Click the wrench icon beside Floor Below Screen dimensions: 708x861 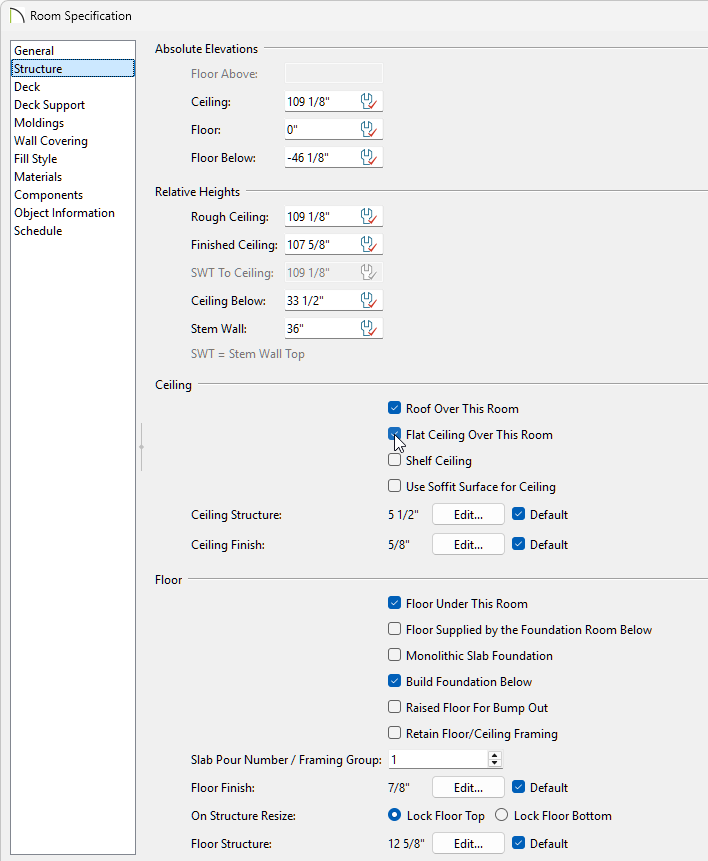click(369, 158)
